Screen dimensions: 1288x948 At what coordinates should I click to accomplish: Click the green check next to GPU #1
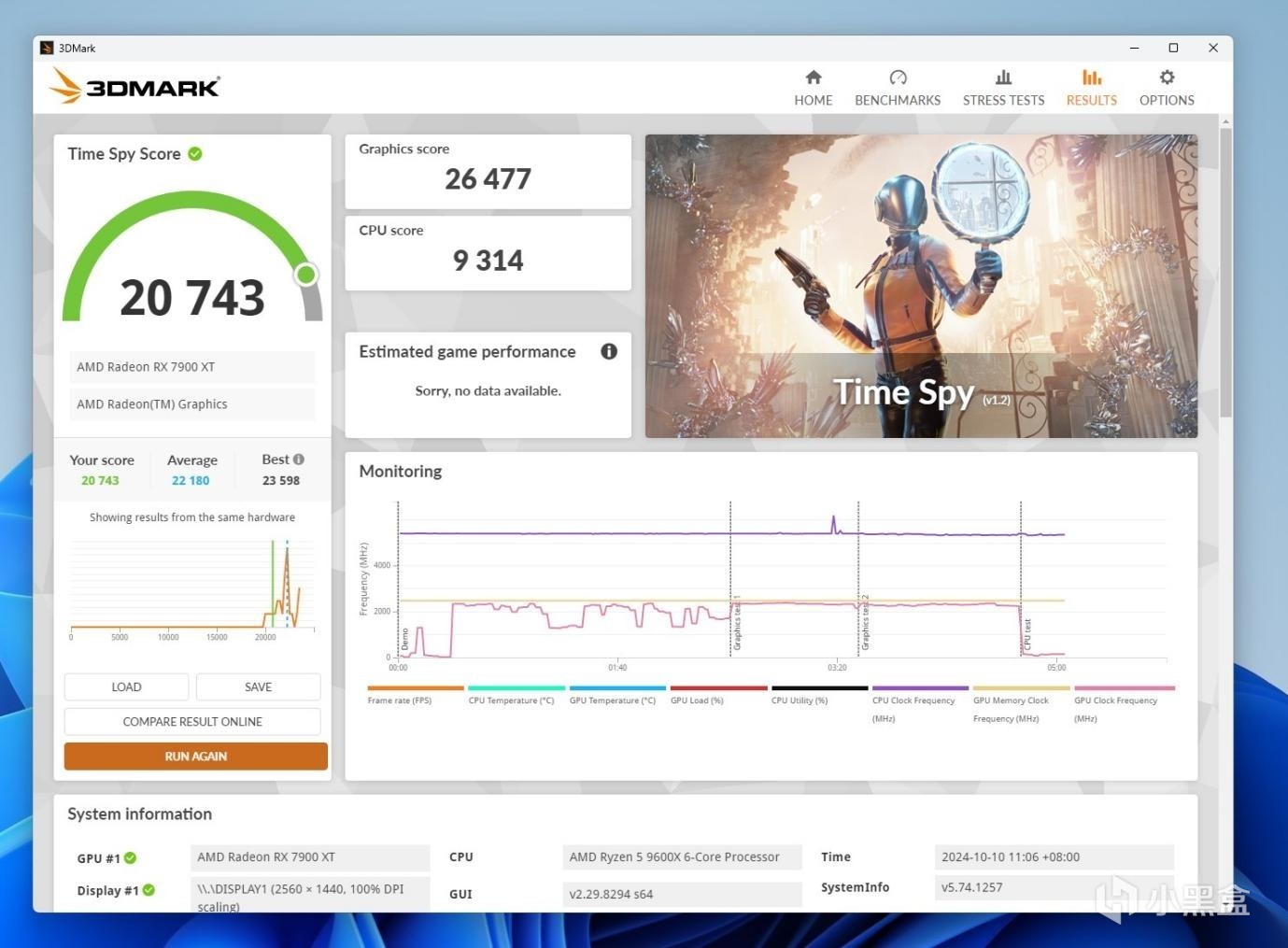pyautogui.click(x=131, y=857)
